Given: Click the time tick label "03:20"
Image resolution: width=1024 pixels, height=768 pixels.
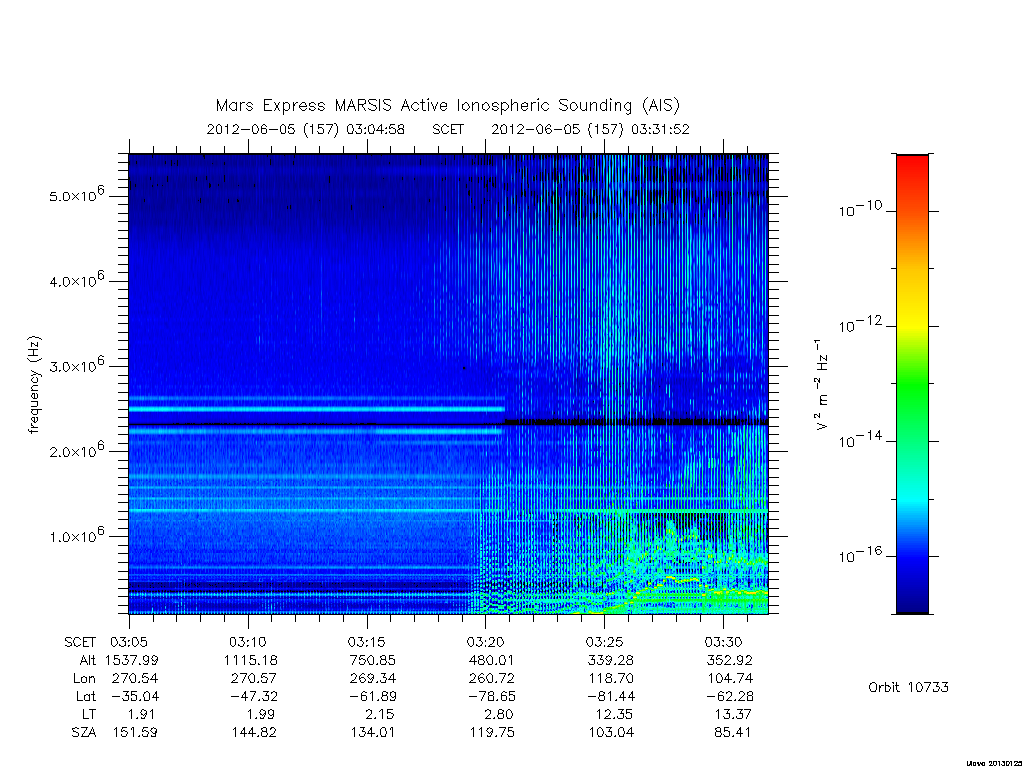Looking at the screenshot, I should [x=485, y=642].
